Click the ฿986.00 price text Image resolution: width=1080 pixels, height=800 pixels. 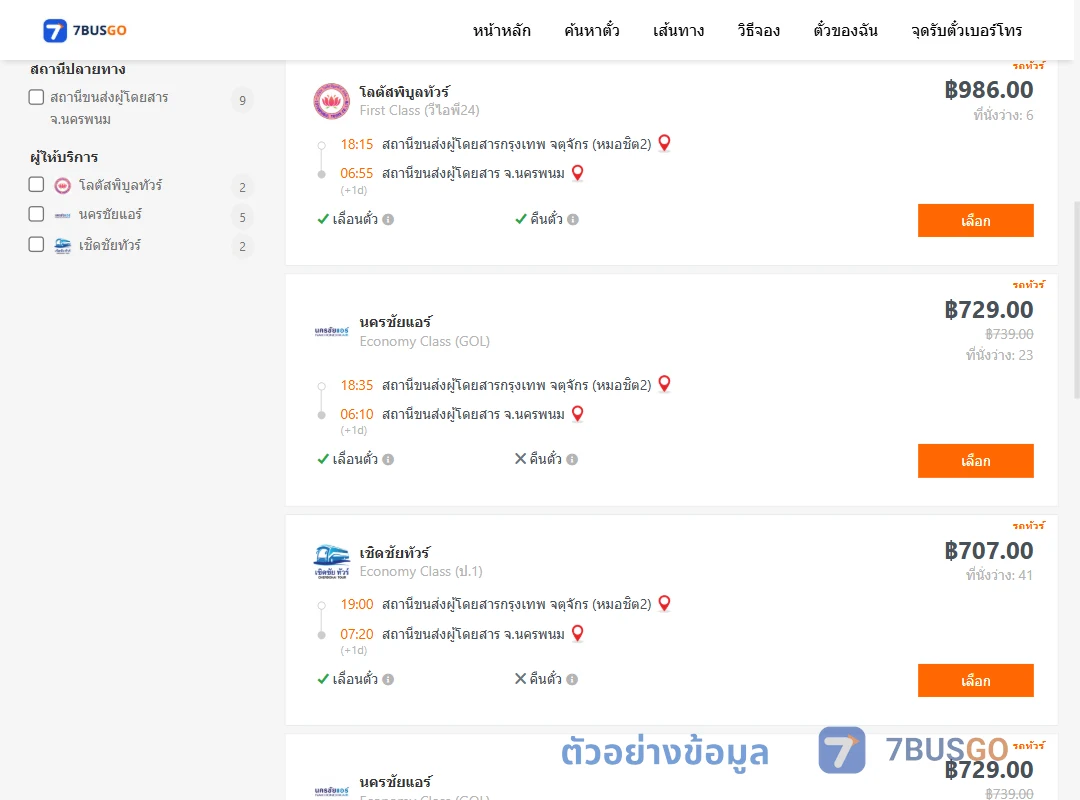988,90
